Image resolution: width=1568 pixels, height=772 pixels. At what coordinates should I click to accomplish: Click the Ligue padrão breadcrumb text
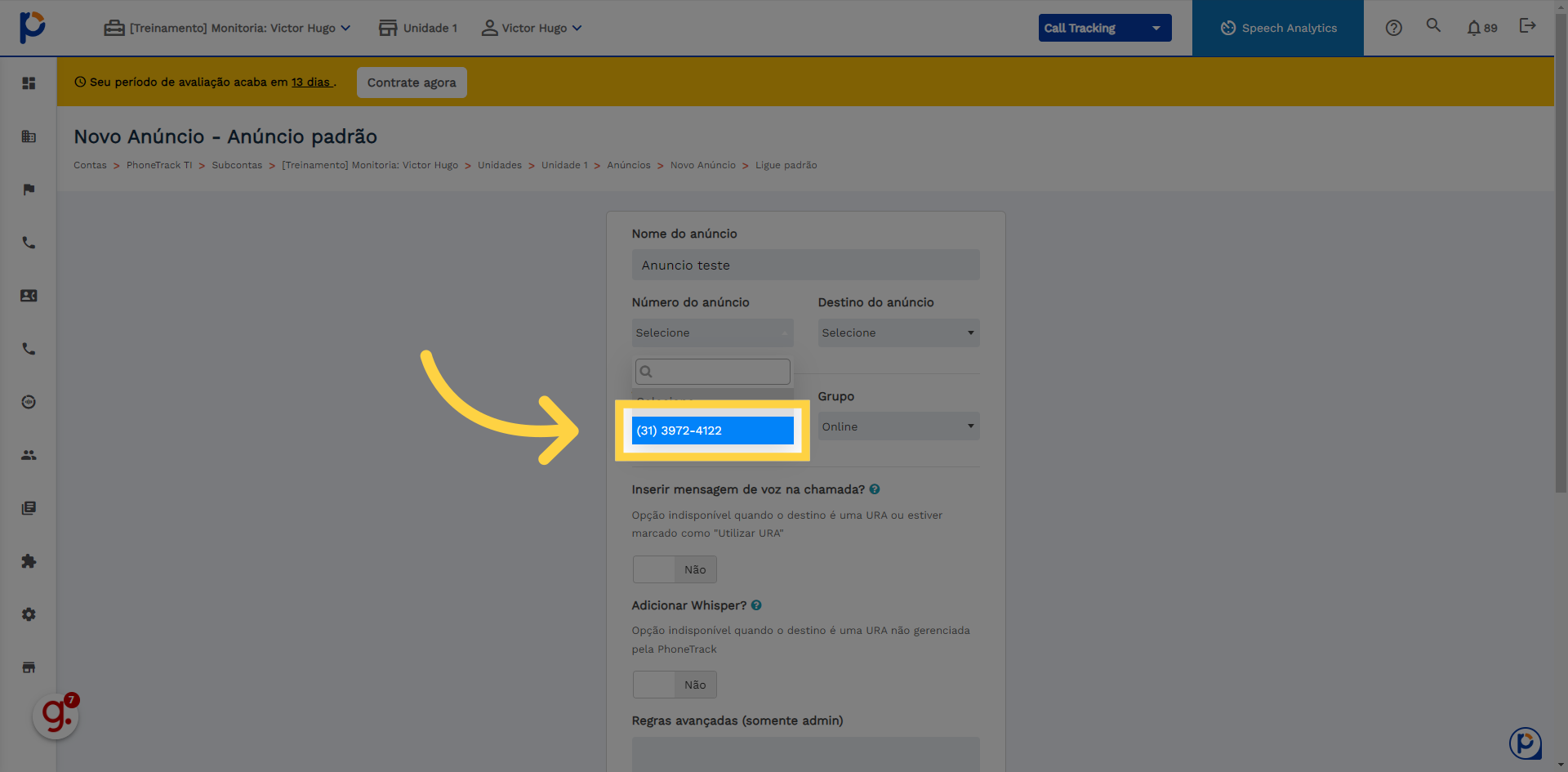[786, 165]
